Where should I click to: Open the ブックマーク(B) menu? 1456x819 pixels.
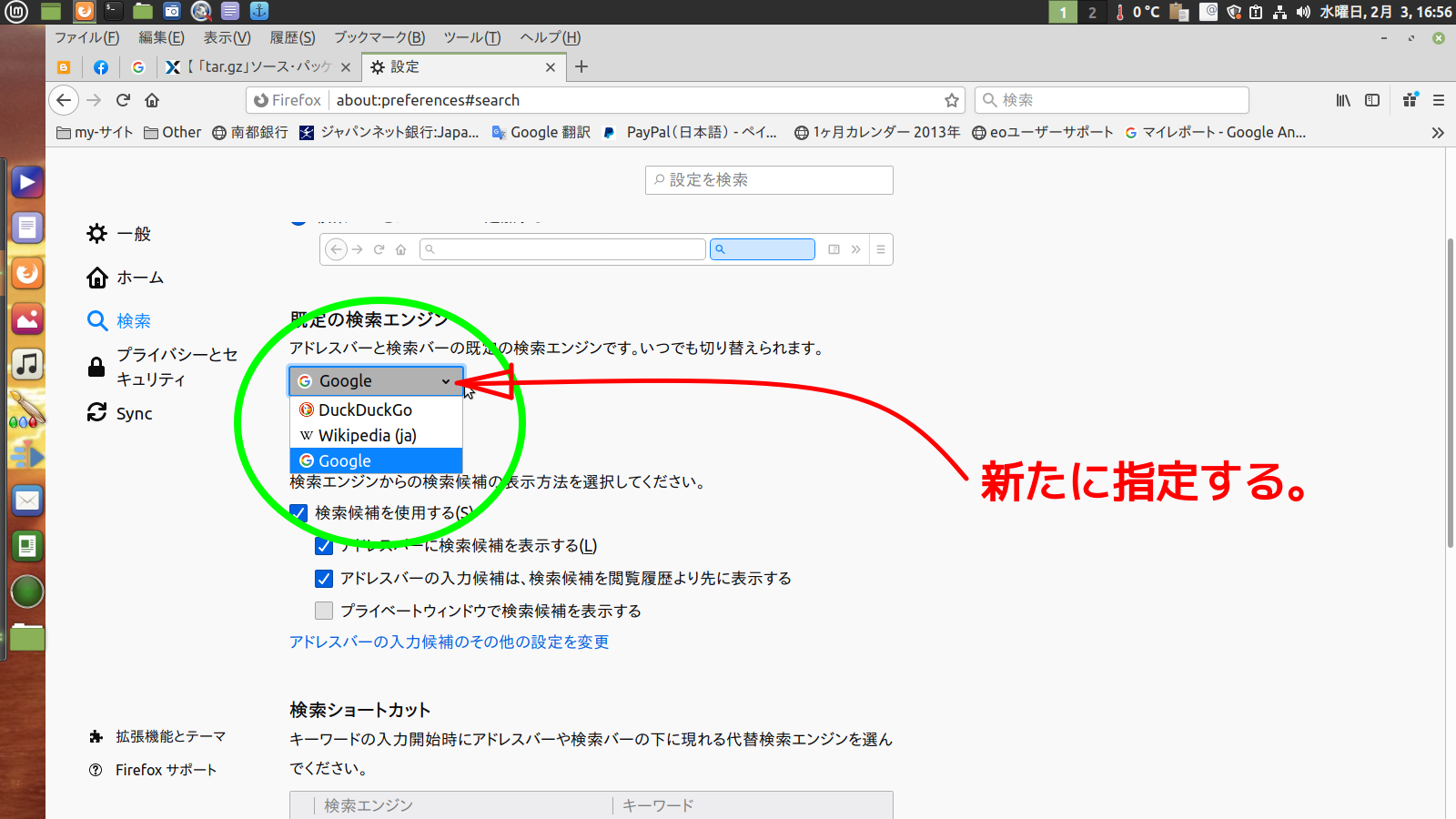tap(379, 37)
